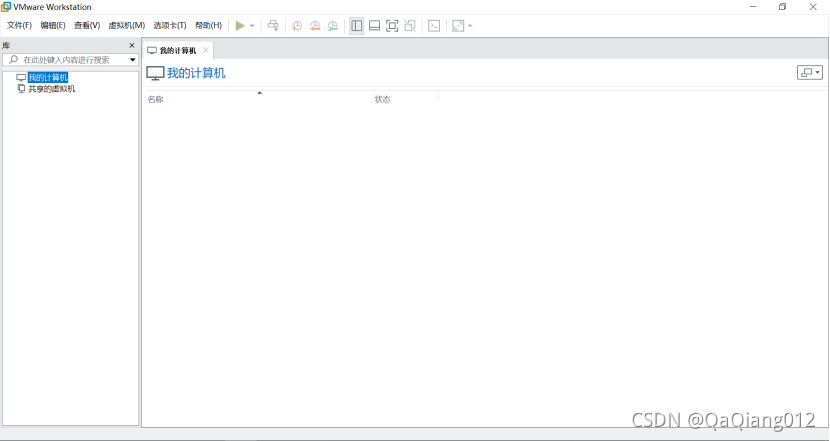
Task: Open the library search dropdown arrow
Action: (x=133, y=60)
